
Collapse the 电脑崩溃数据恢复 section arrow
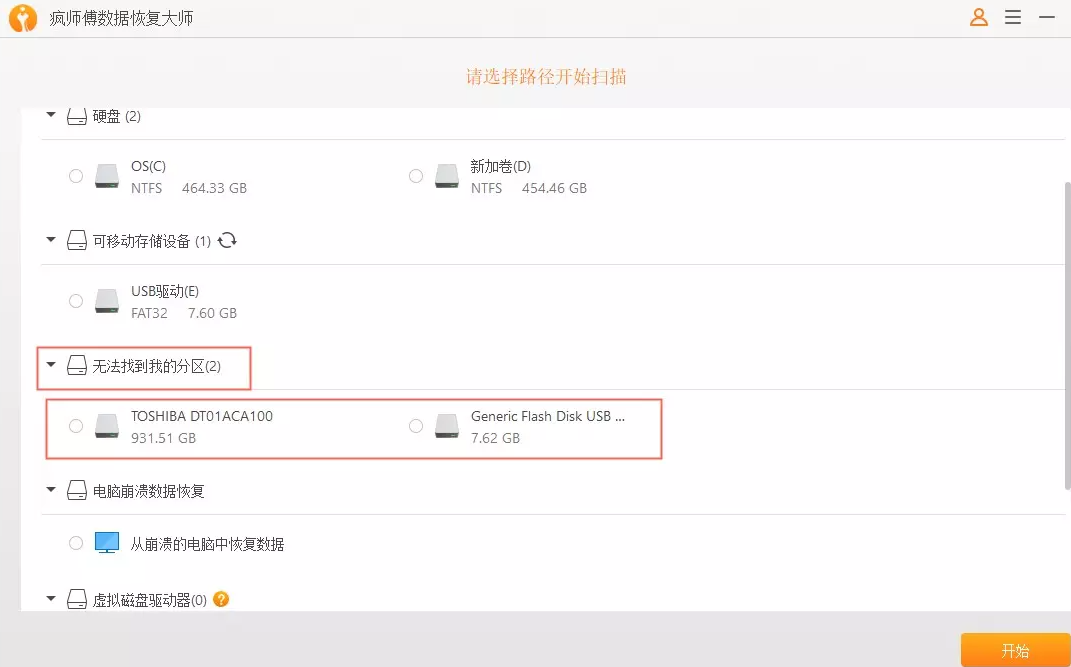(51, 490)
